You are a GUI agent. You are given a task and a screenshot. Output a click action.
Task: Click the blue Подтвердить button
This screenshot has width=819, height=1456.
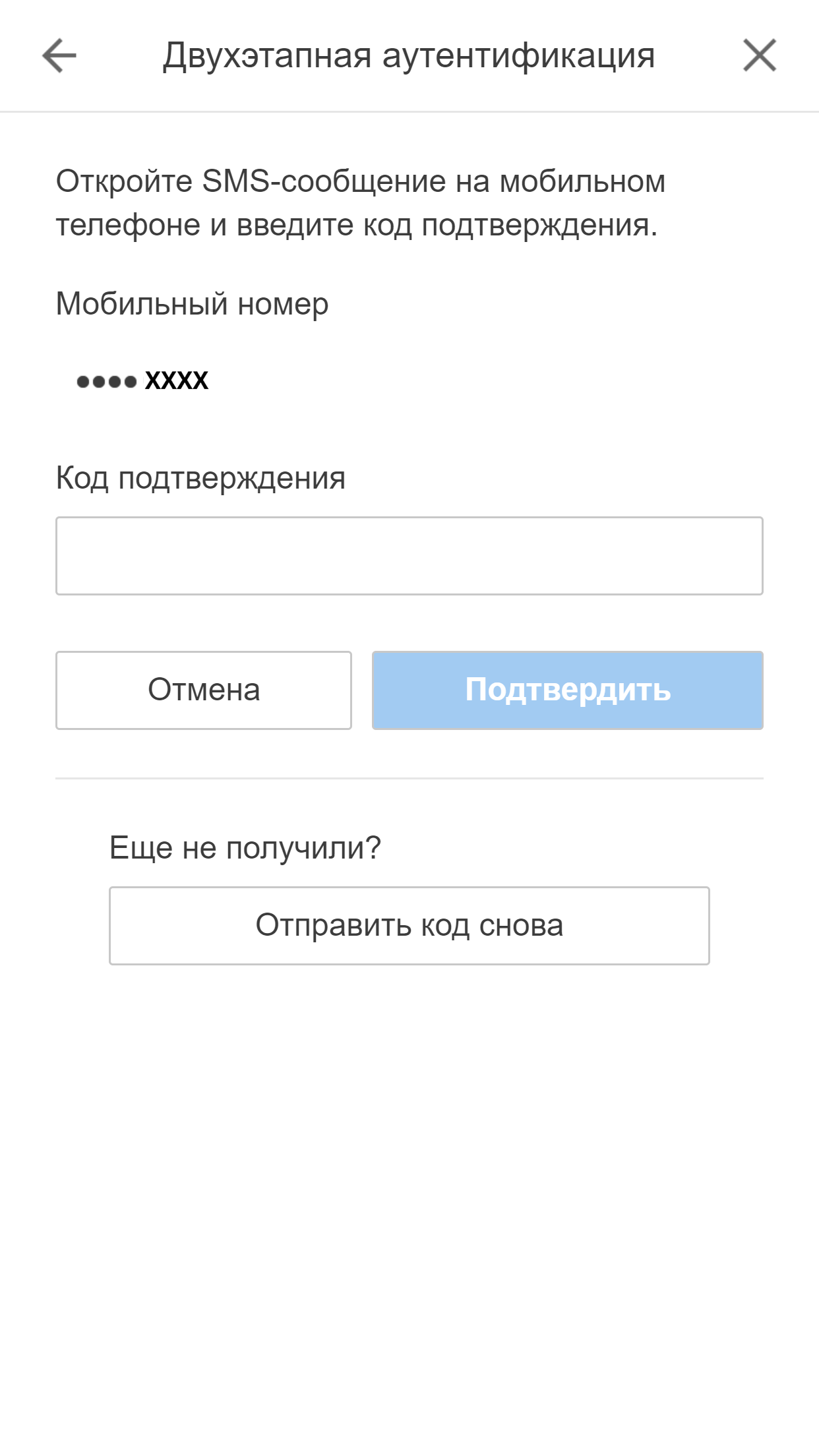[567, 690]
